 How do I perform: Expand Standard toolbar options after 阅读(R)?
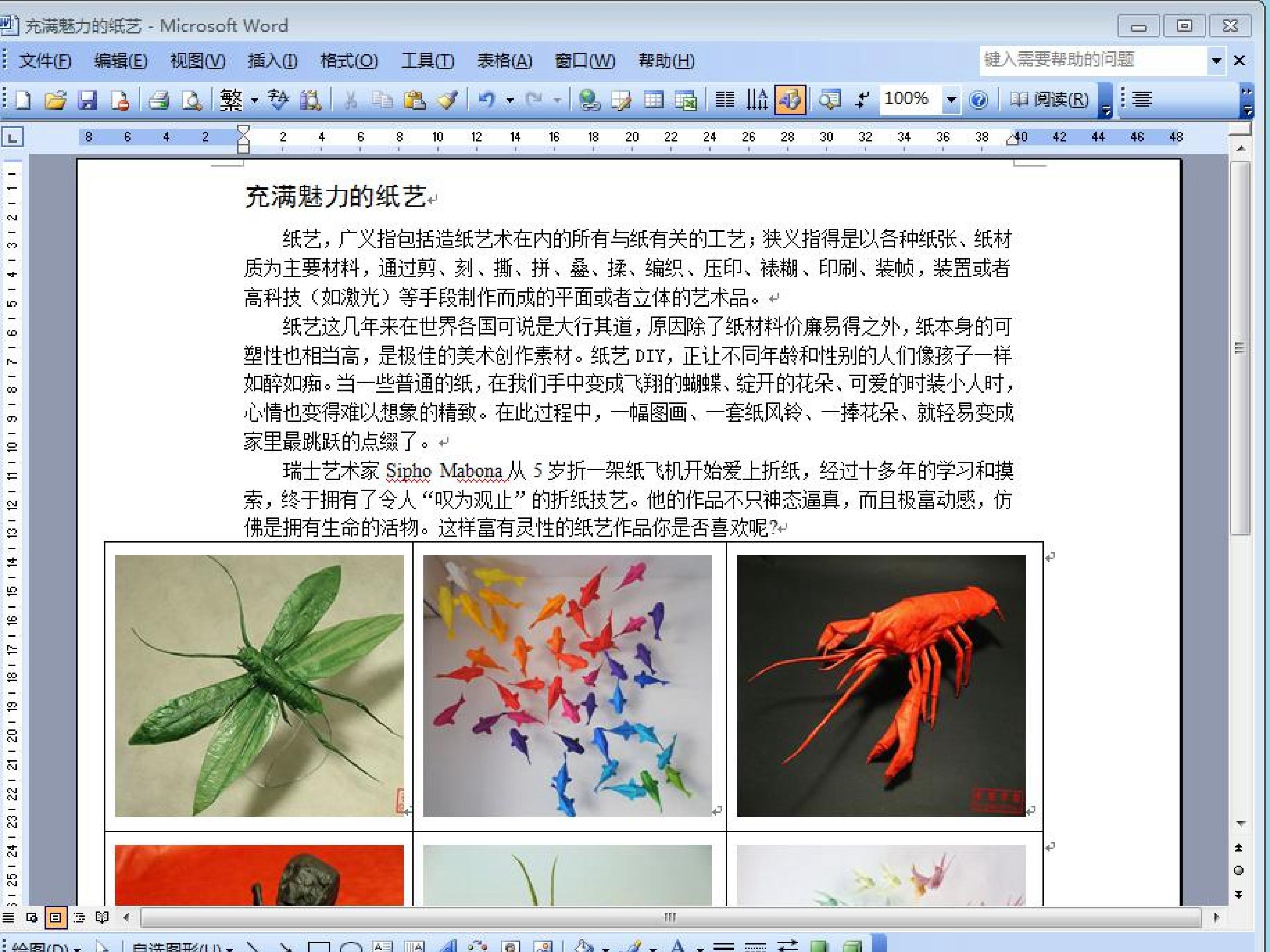click(1106, 101)
